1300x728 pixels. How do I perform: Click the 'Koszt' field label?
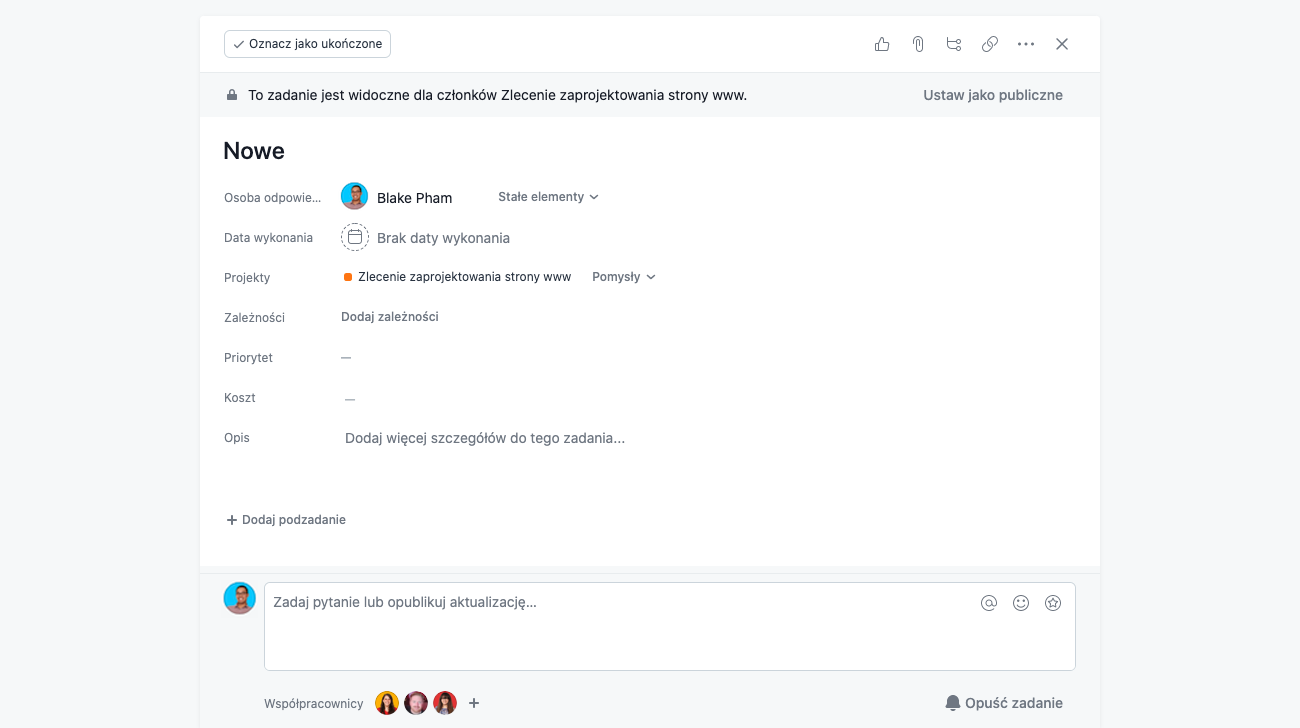pyautogui.click(x=240, y=398)
